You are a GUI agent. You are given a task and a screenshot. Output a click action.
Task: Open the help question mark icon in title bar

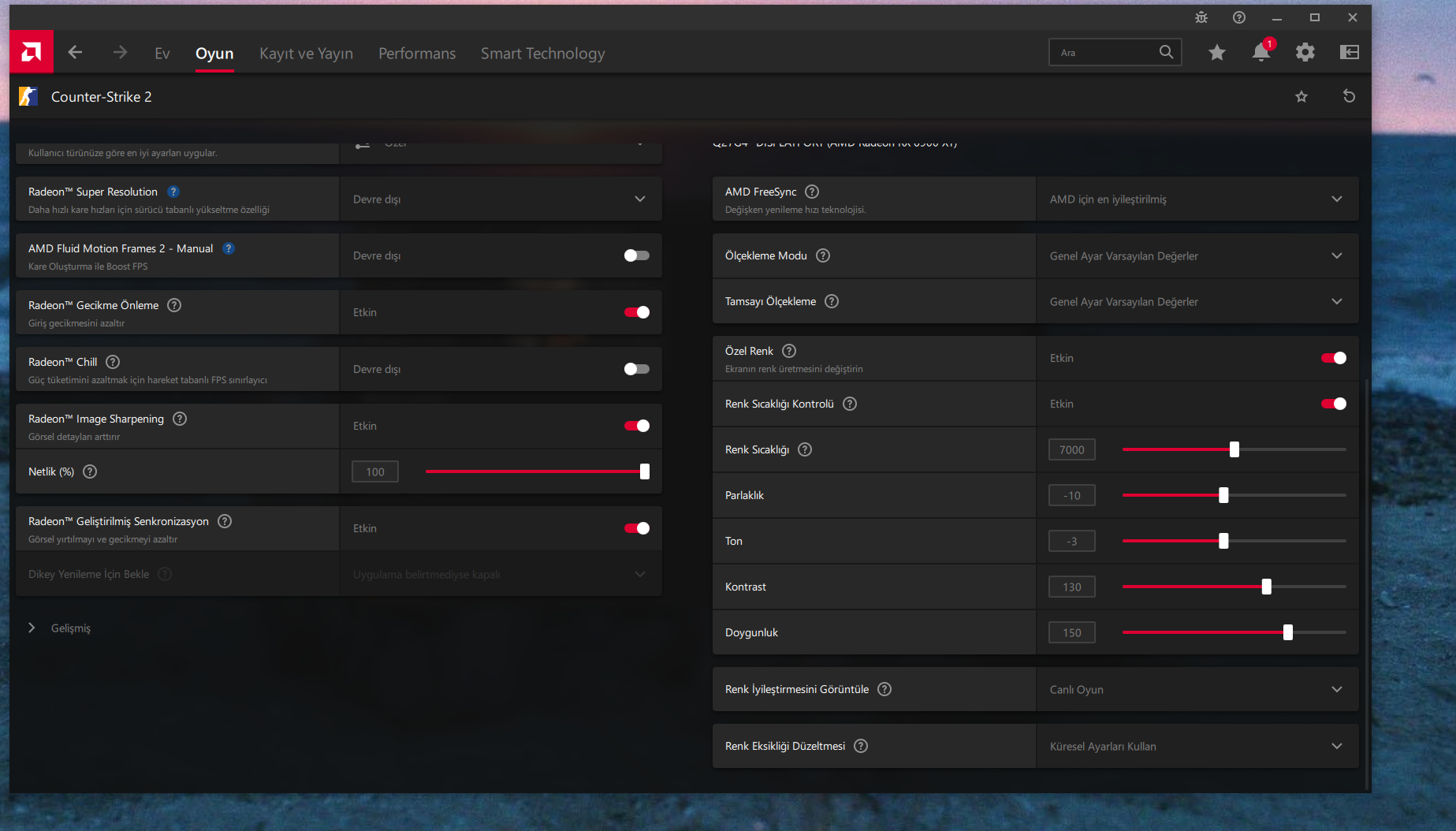click(x=1239, y=17)
